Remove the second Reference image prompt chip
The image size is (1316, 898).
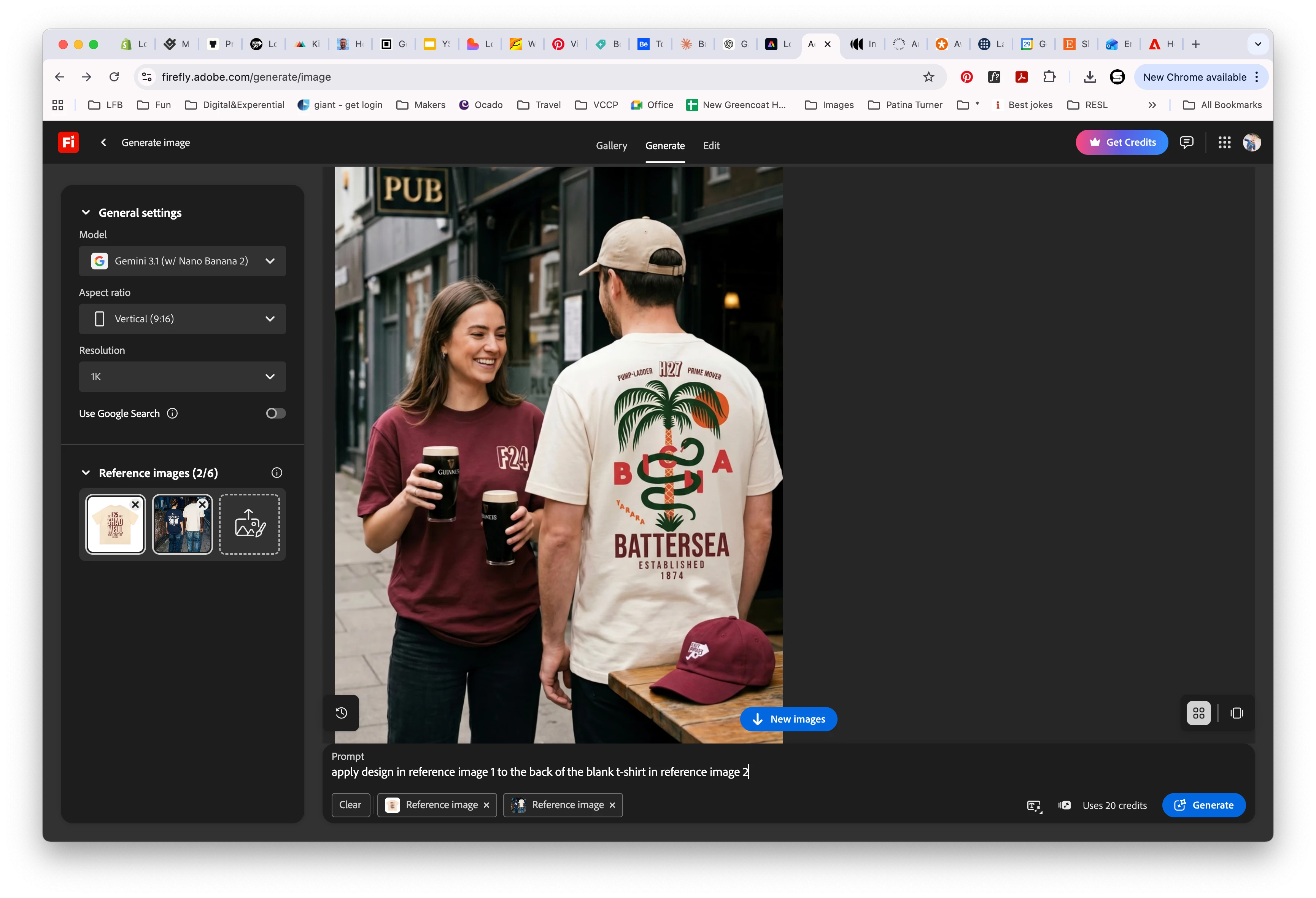(x=612, y=805)
